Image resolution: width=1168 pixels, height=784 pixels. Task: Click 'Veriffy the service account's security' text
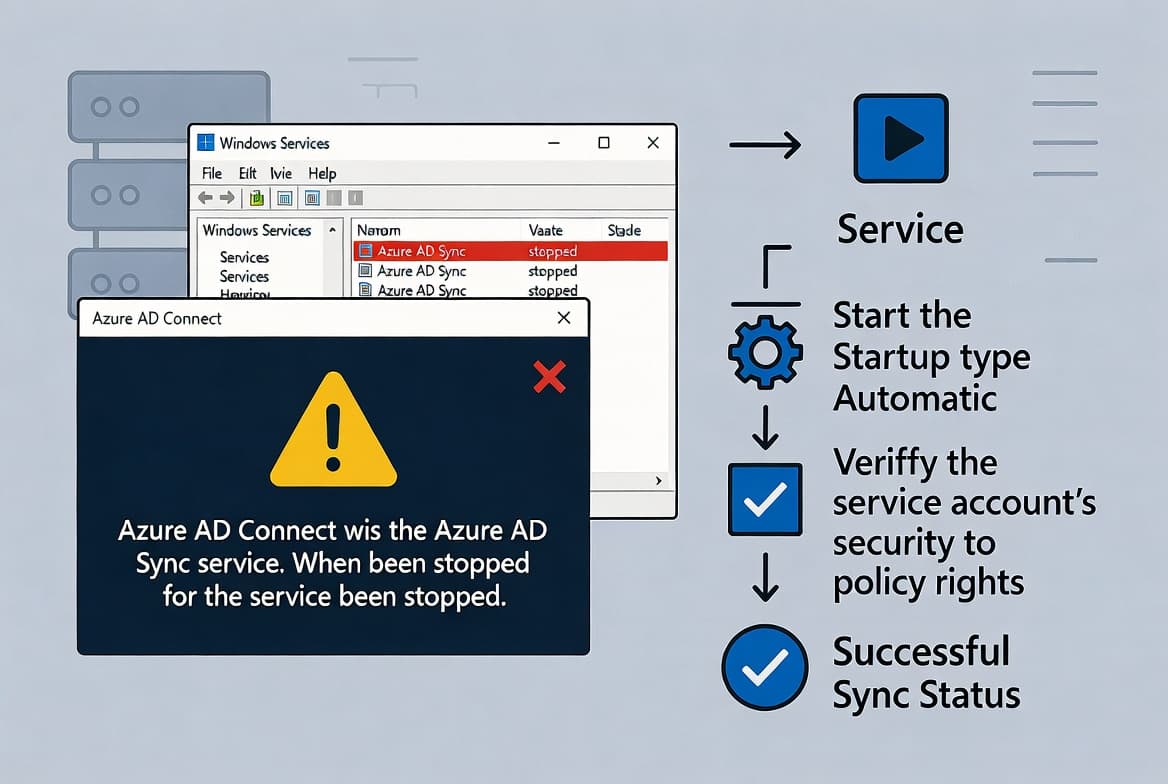pos(964,522)
